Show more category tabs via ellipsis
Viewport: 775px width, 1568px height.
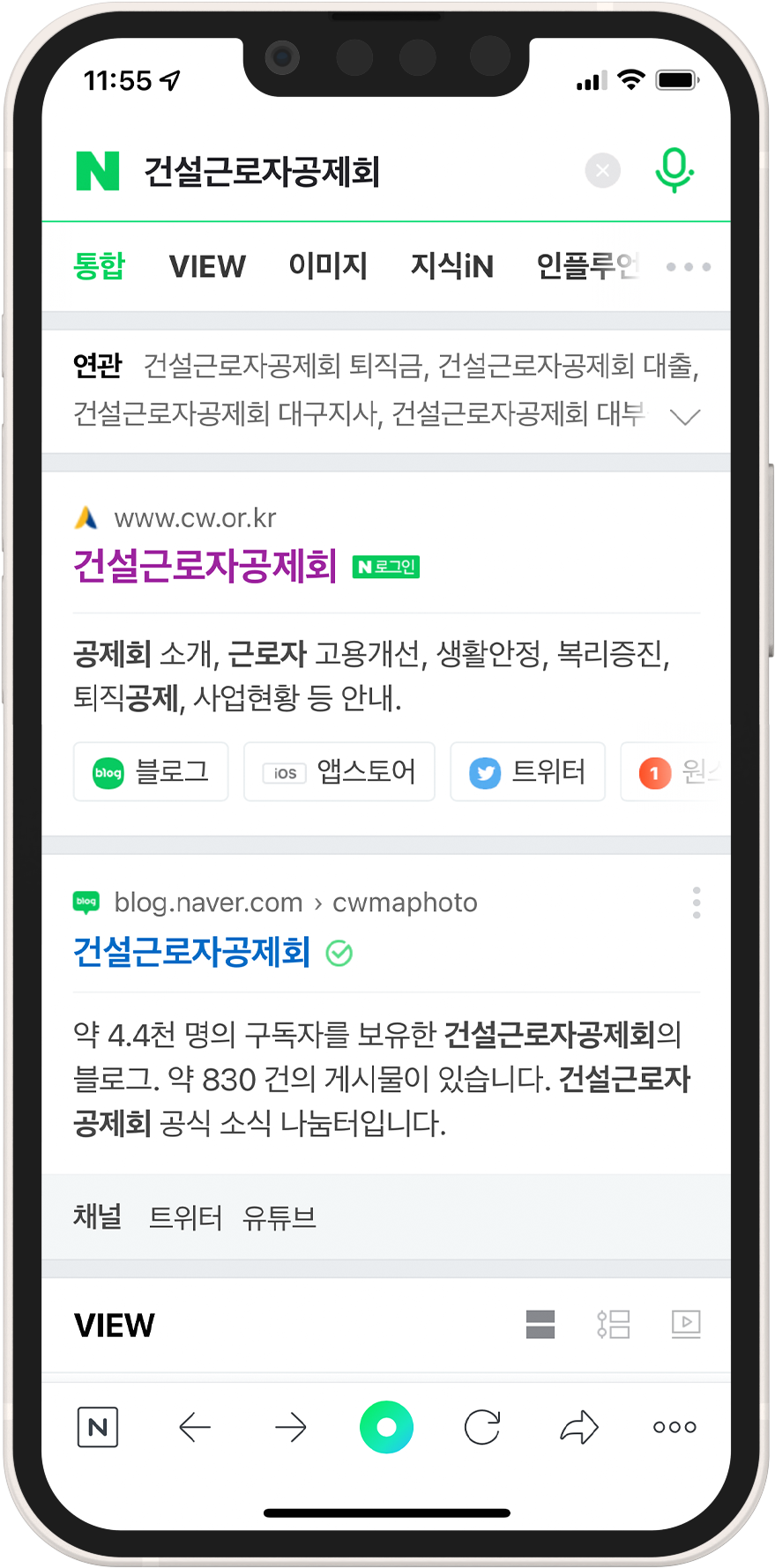tap(689, 266)
